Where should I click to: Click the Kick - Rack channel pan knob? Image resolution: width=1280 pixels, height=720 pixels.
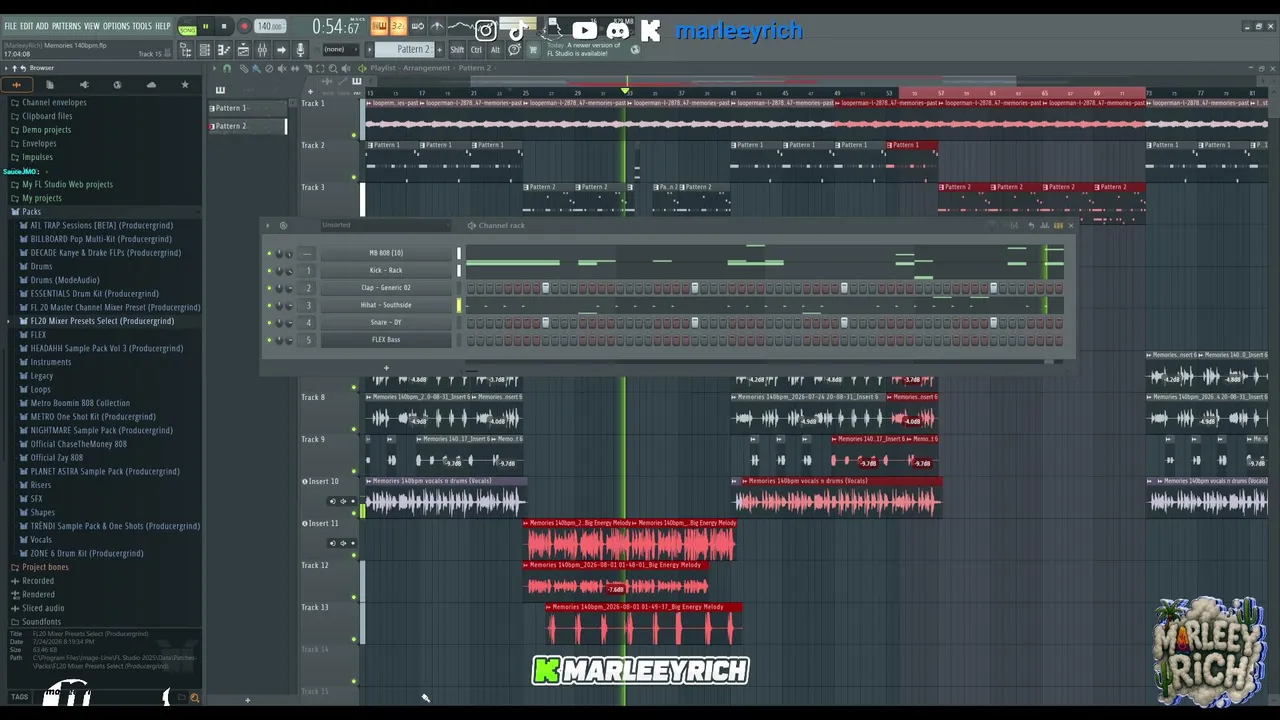(279, 271)
